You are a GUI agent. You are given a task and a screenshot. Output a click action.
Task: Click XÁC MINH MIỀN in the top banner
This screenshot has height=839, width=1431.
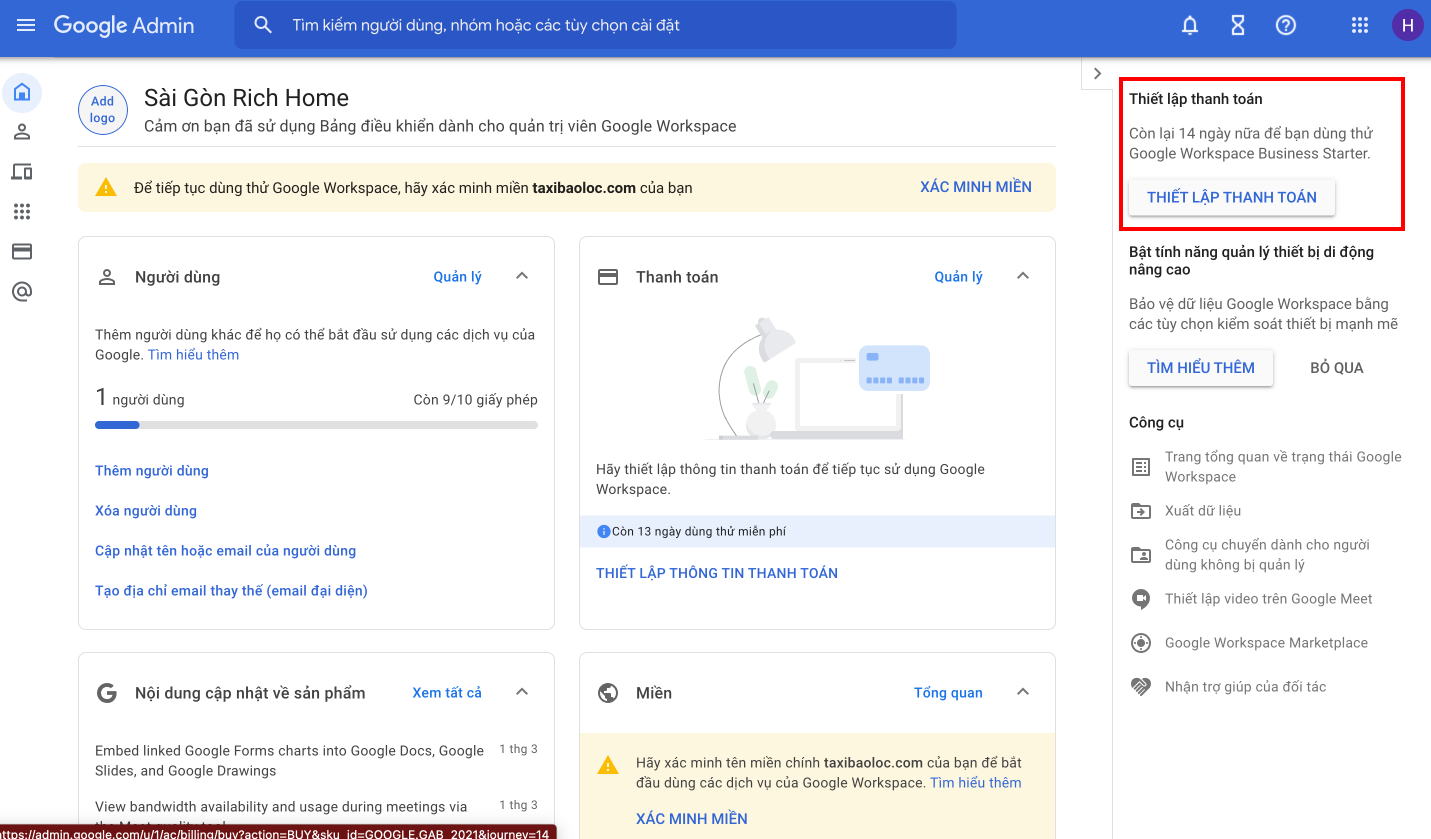[975, 187]
